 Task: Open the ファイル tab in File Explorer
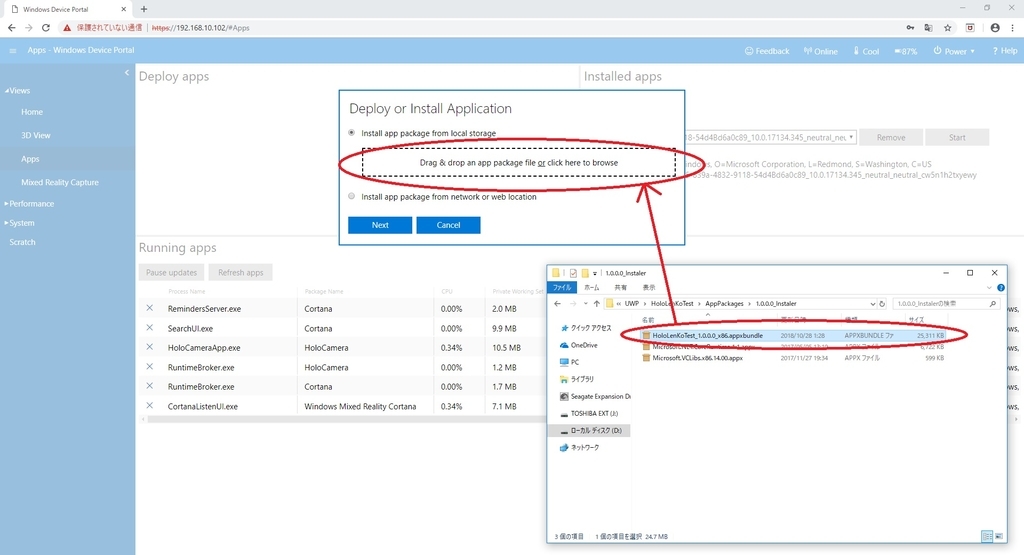pyautogui.click(x=562, y=287)
